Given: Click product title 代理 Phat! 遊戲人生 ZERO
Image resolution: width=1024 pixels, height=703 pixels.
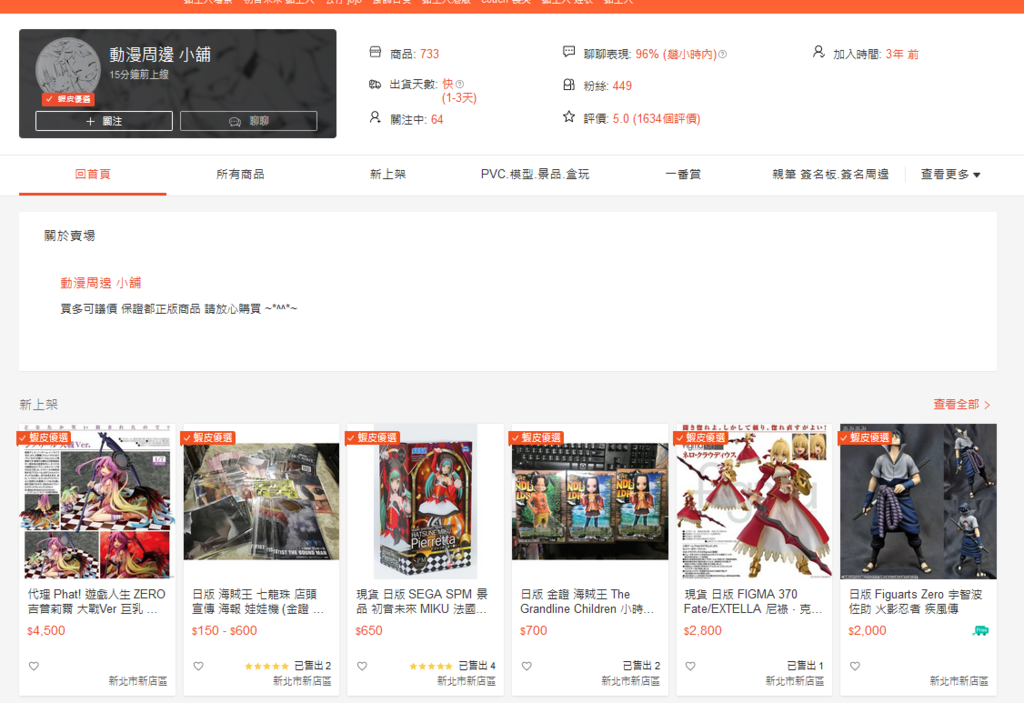Looking at the screenshot, I should click(97, 601).
